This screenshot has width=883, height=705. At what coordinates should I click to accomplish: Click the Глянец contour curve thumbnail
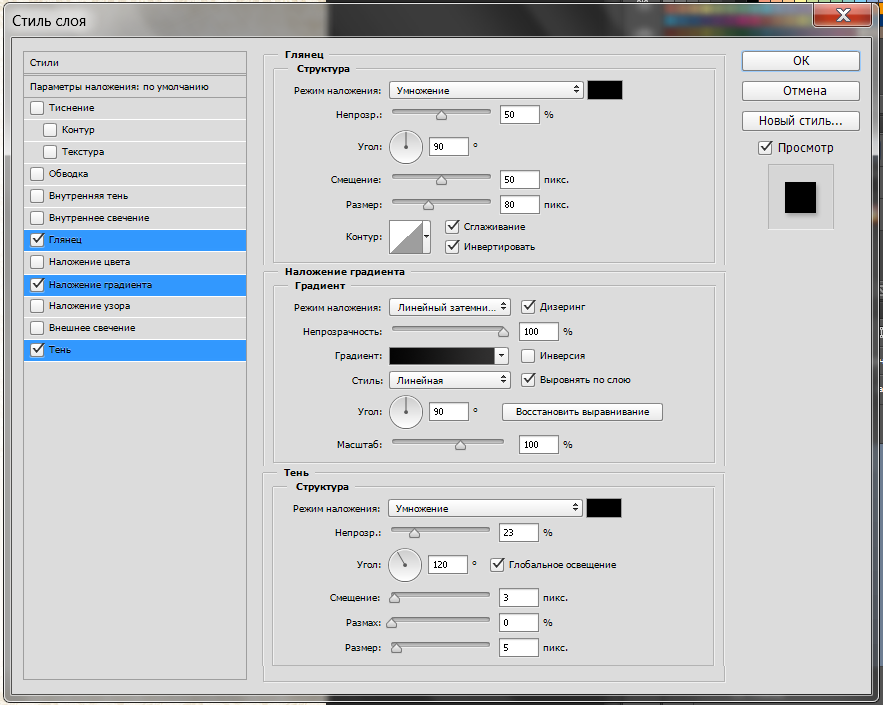point(405,237)
